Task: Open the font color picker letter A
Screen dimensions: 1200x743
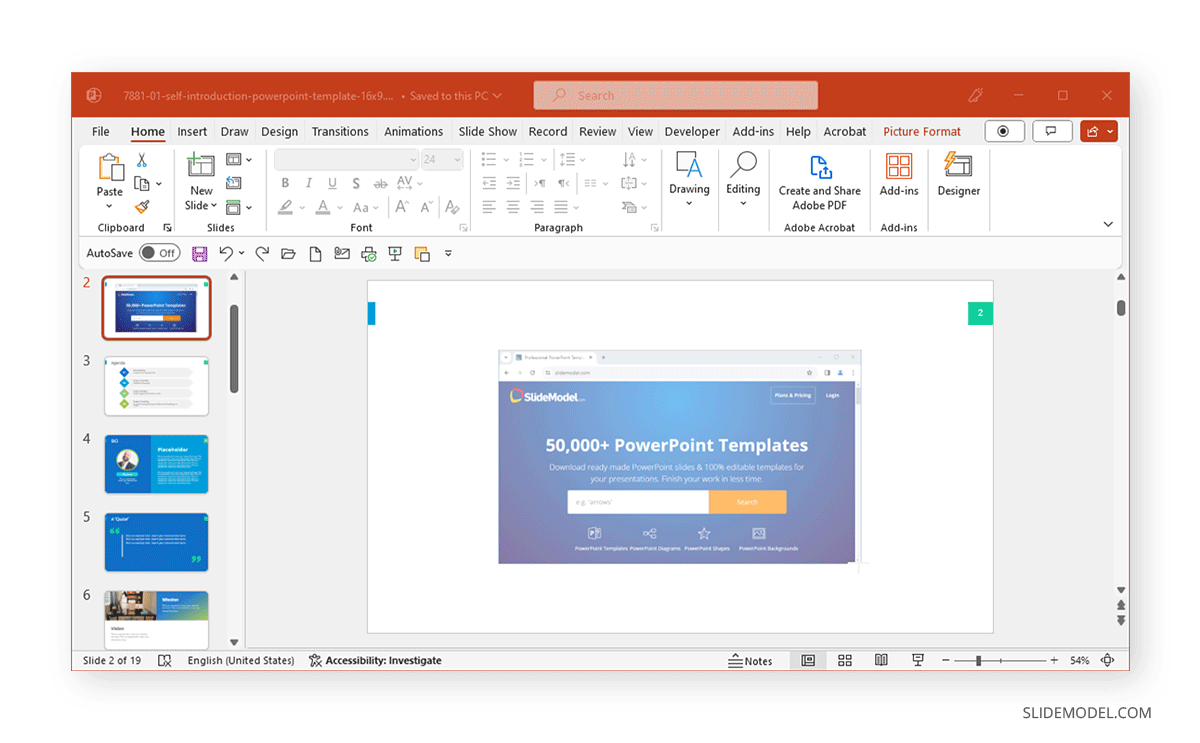Action: pos(323,207)
